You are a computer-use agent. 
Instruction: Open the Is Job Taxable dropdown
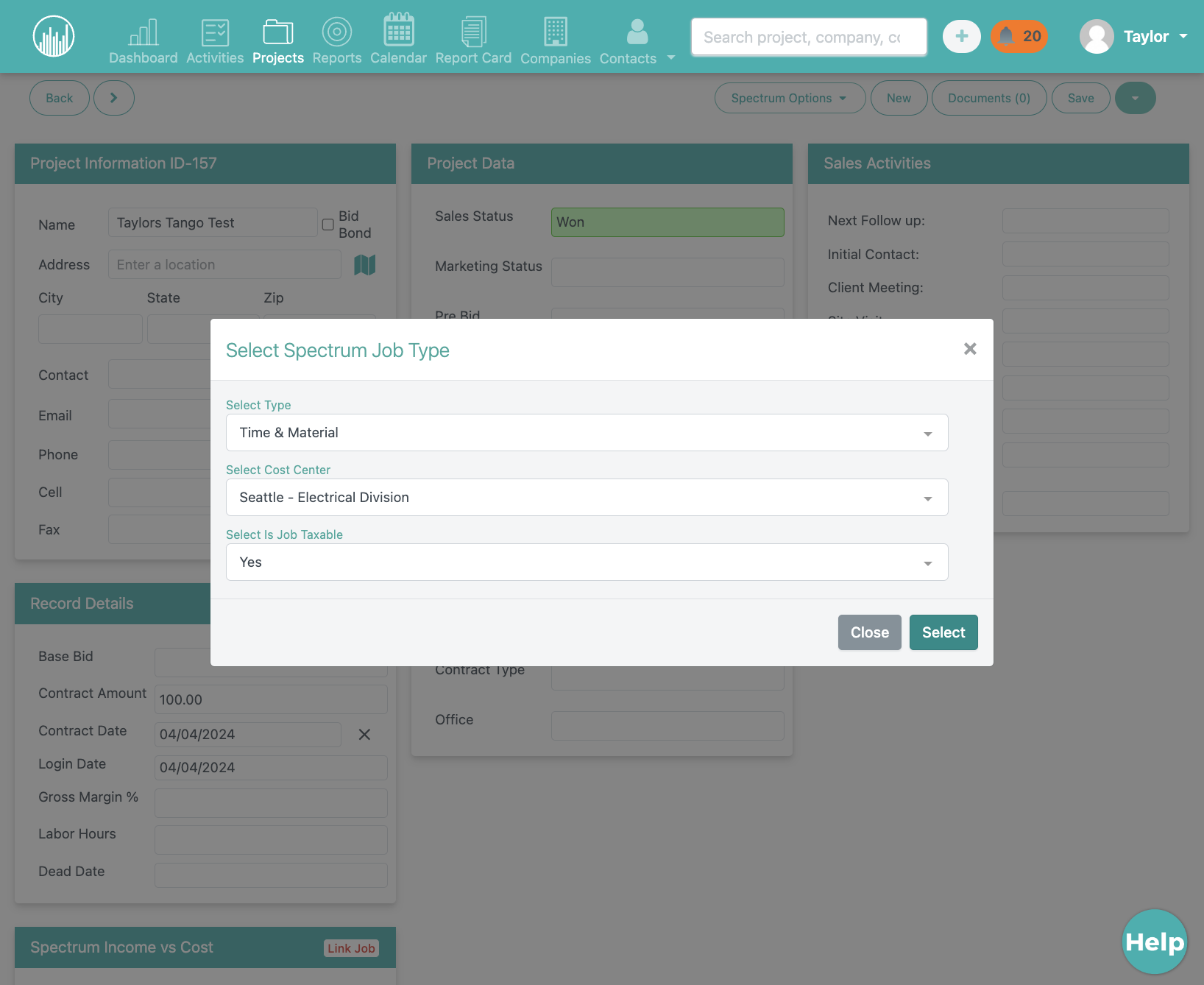(587, 562)
